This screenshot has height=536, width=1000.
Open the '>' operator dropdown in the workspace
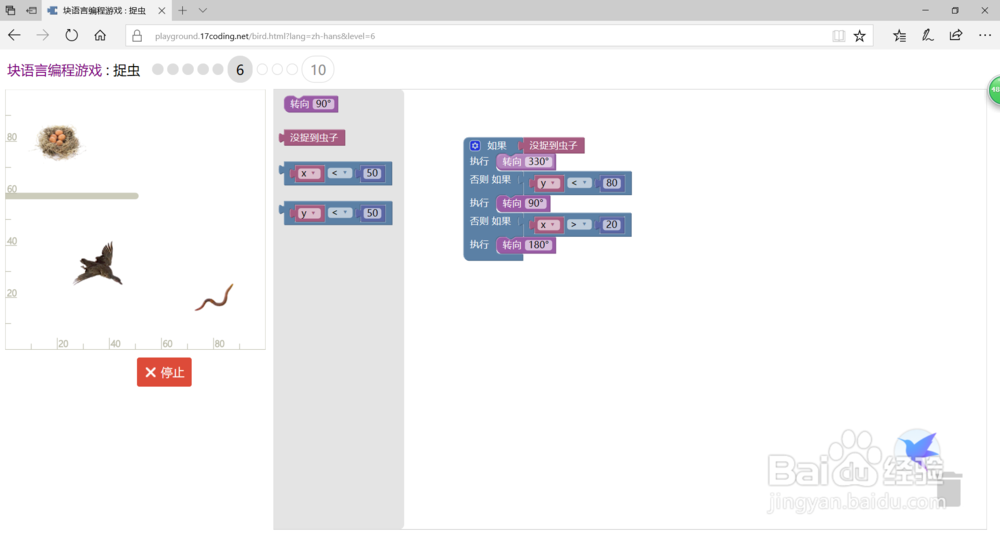pyautogui.click(x=578, y=225)
